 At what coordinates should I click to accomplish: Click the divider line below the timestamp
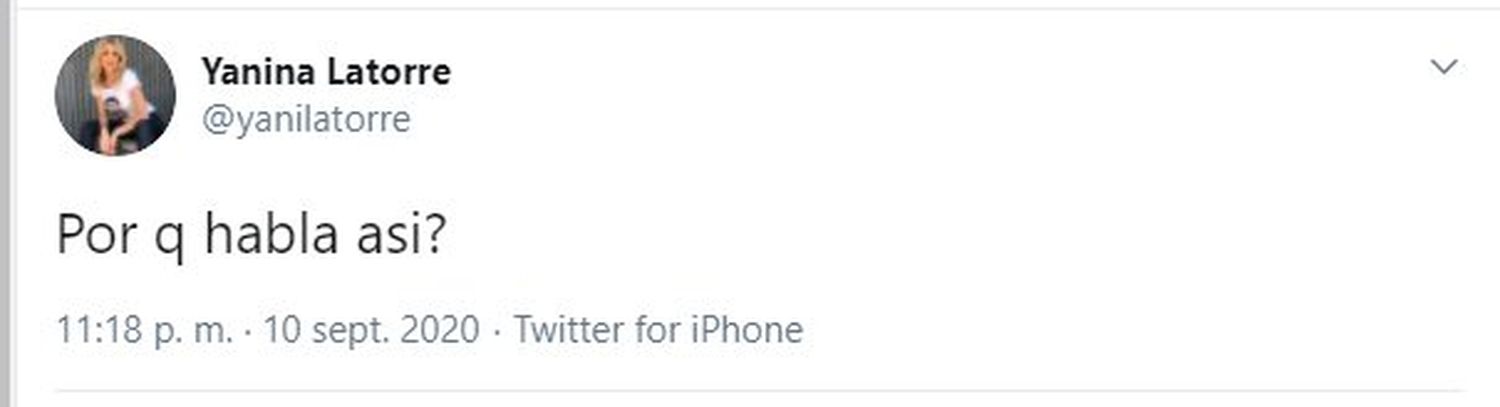coord(760,390)
